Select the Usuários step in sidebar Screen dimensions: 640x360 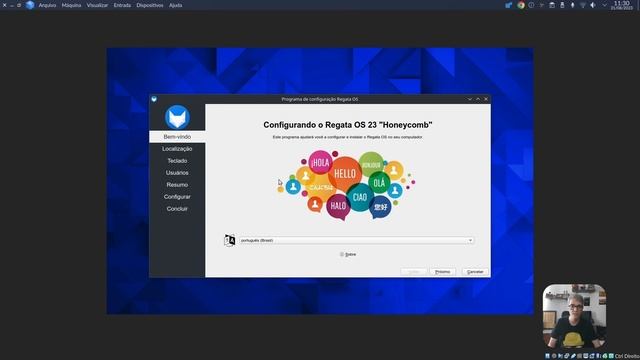click(x=177, y=173)
